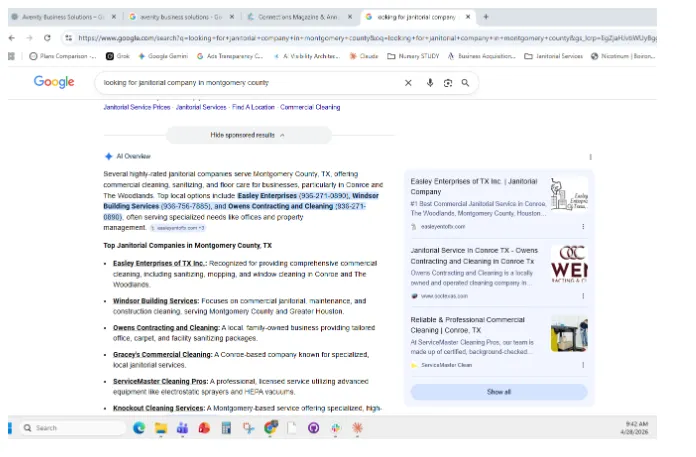
Task: Open Gracey's Commercial Cleaning bullet link
Action: (x=162, y=355)
